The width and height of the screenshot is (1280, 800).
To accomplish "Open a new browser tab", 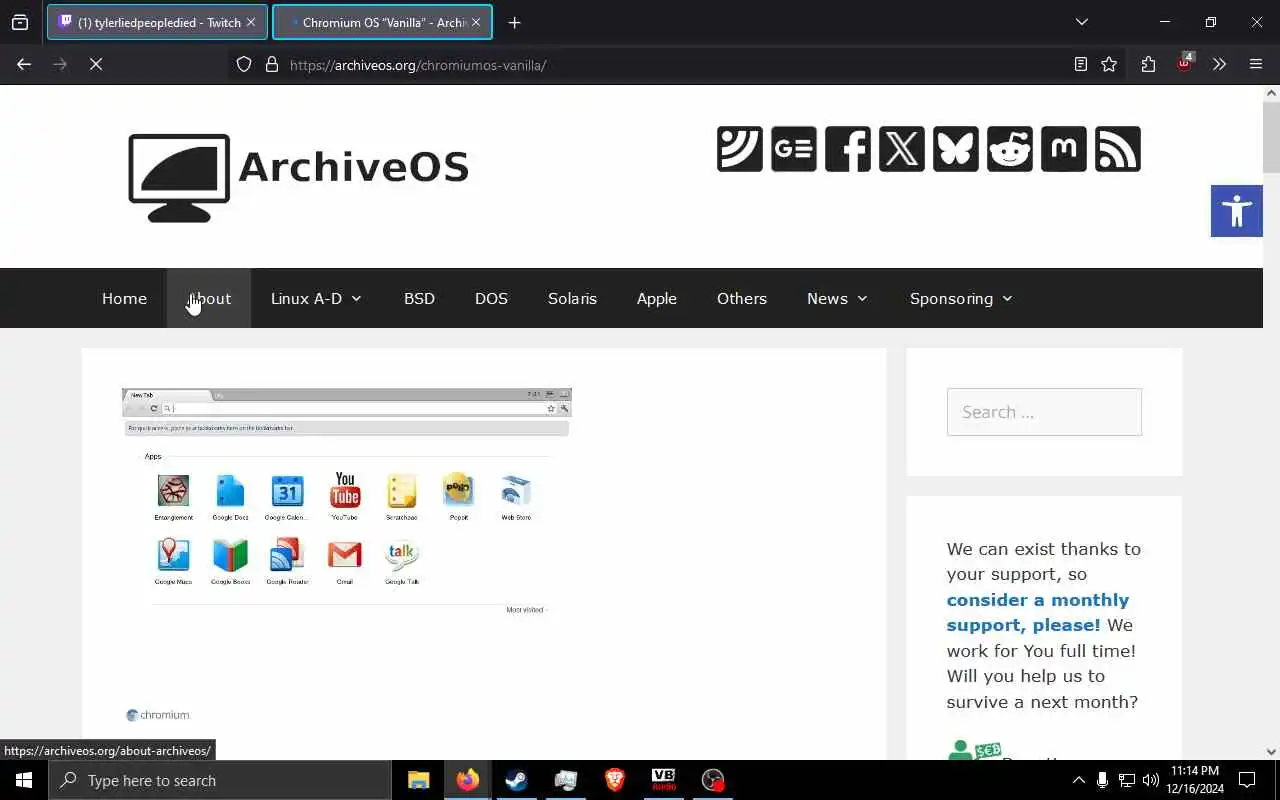I will [x=515, y=22].
